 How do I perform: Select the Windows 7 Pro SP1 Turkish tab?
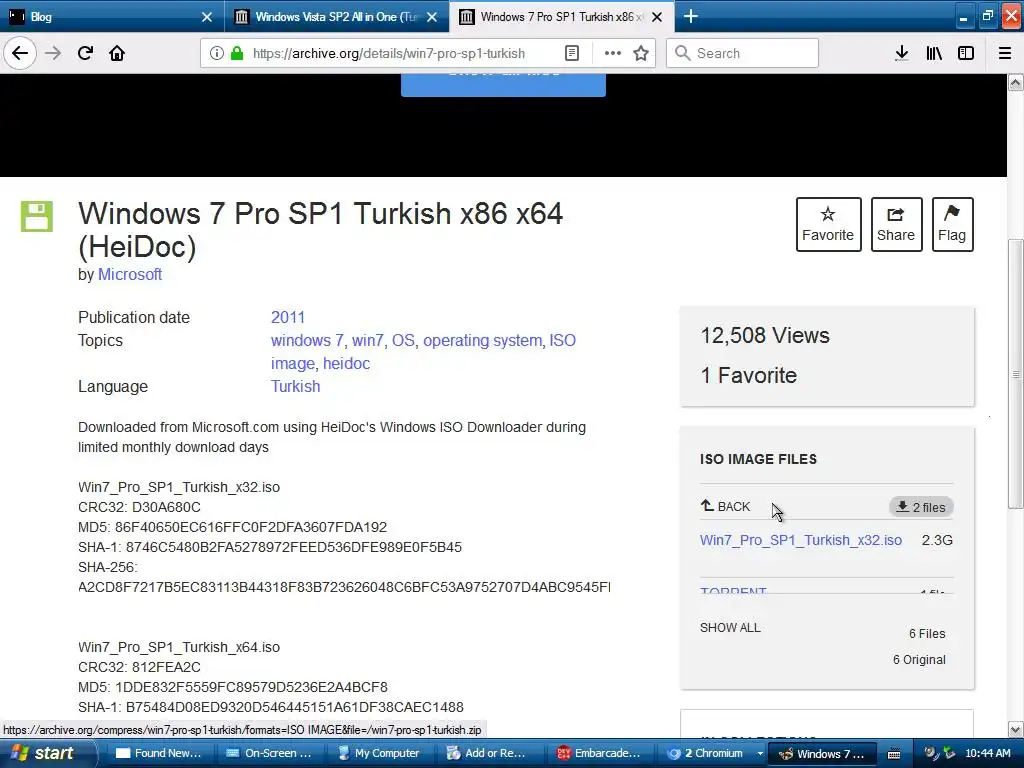552,17
